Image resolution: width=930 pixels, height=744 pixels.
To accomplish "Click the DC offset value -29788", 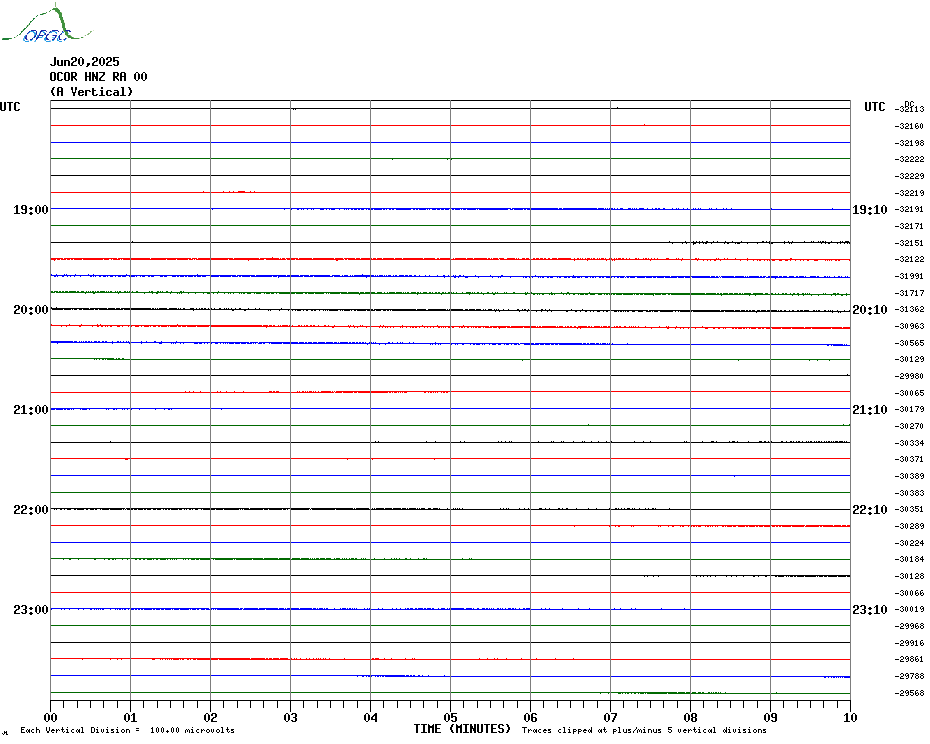I will point(909,676).
